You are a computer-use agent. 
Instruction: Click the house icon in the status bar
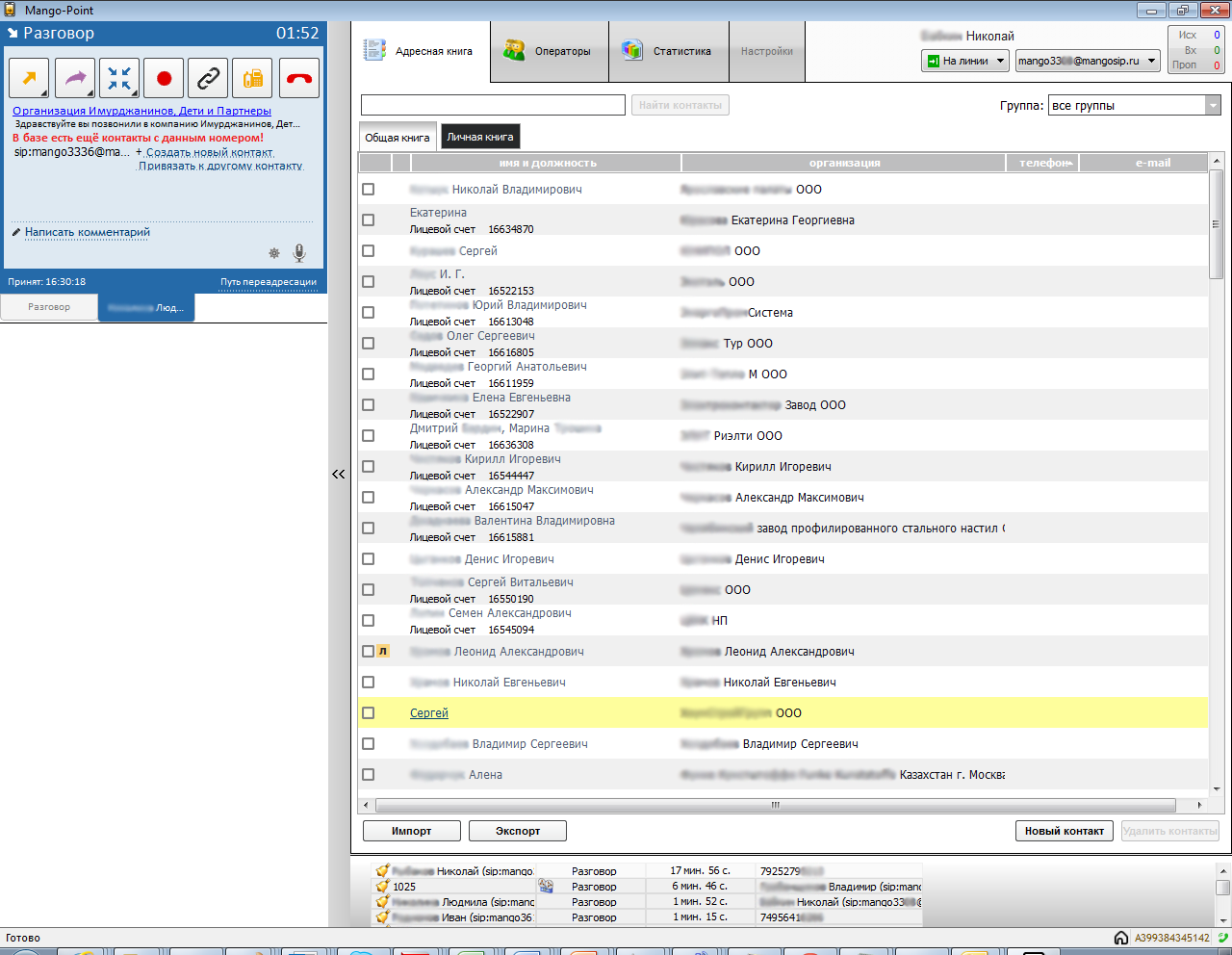coord(1121,938)
